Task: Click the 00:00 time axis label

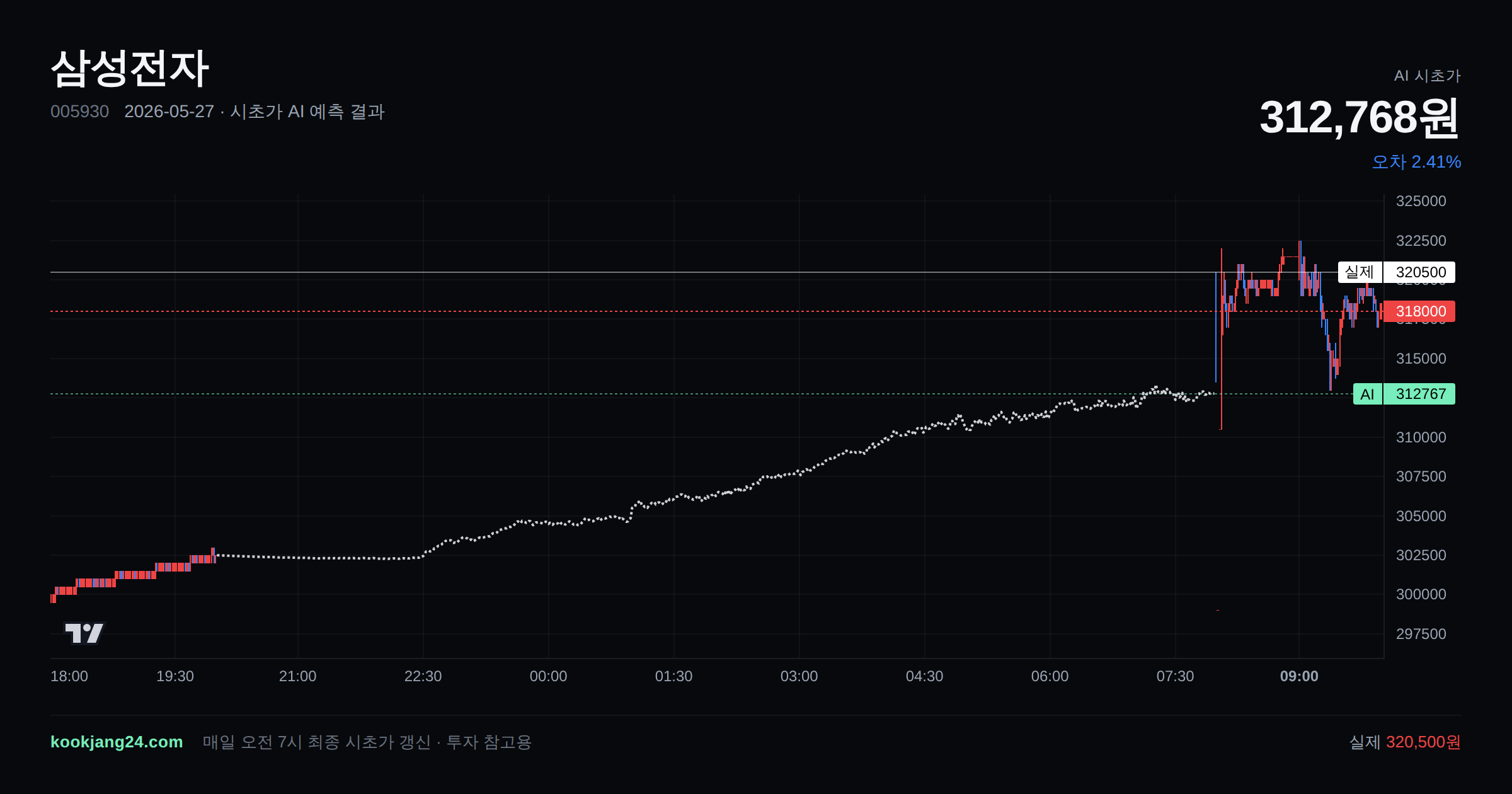Action: [549, 676]
